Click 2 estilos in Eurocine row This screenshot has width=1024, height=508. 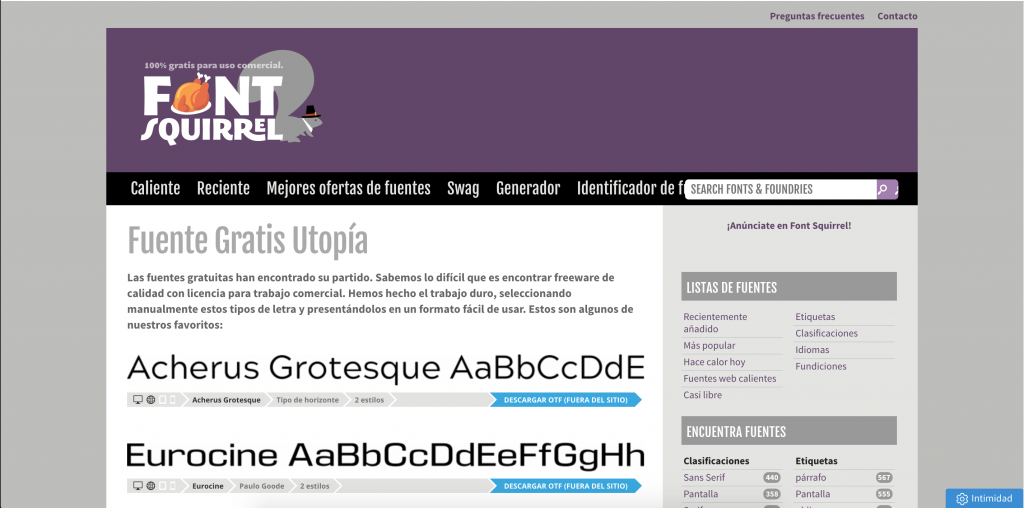tap(315, 486)
